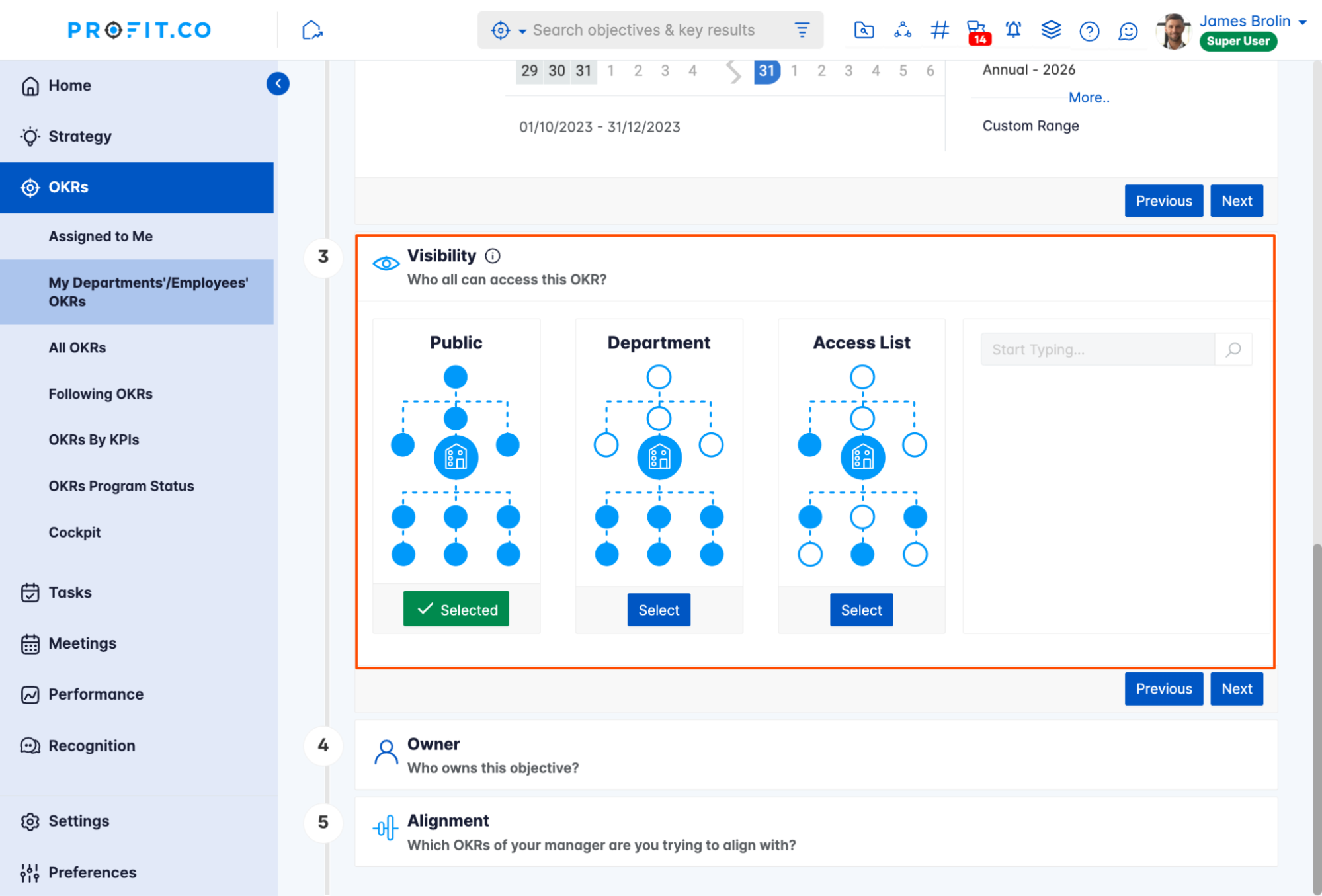
Task: Click the folder search icon
Action: point(864,30)
